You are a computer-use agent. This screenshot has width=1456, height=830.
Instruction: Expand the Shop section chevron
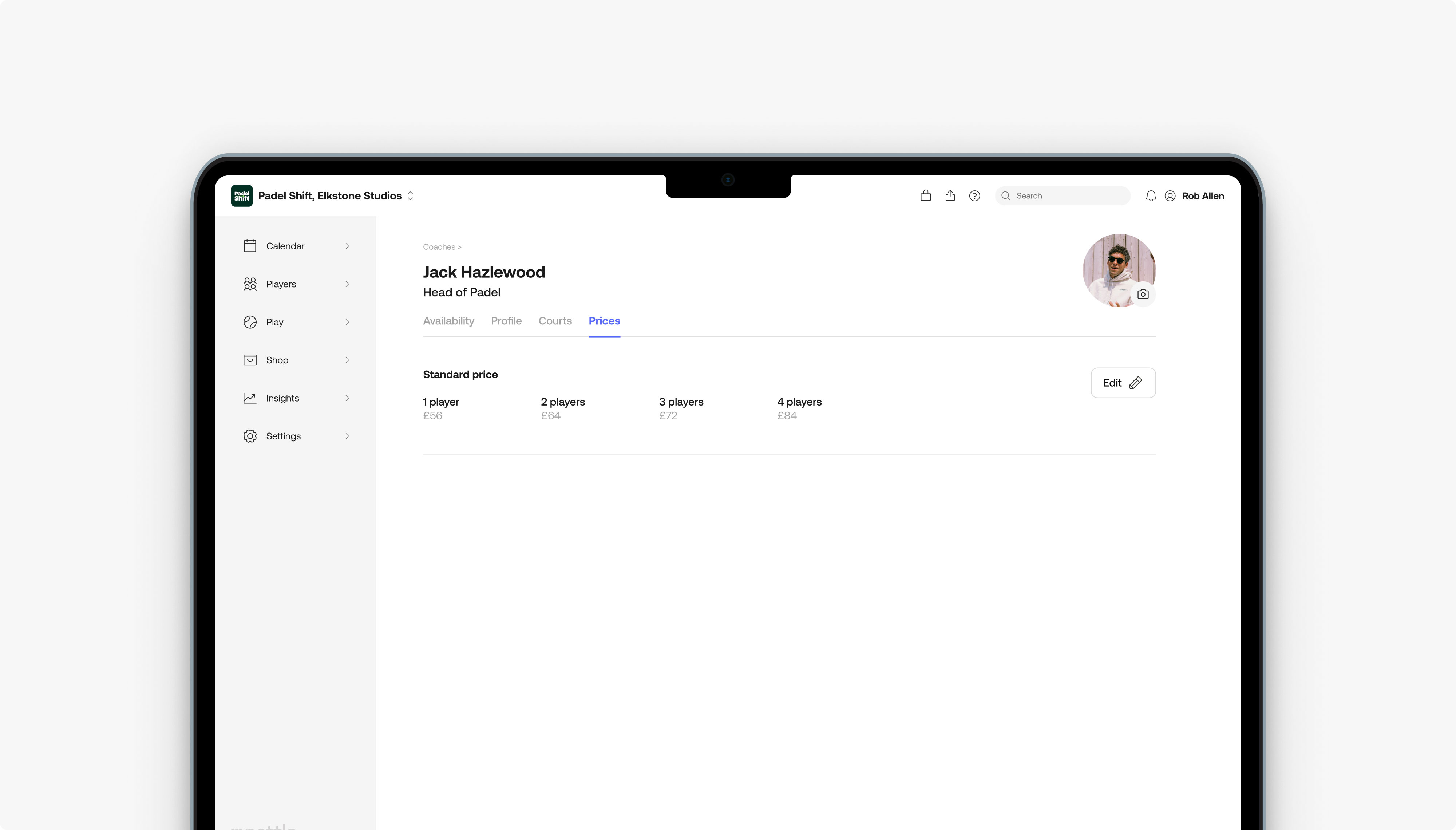tap(347, 360)
